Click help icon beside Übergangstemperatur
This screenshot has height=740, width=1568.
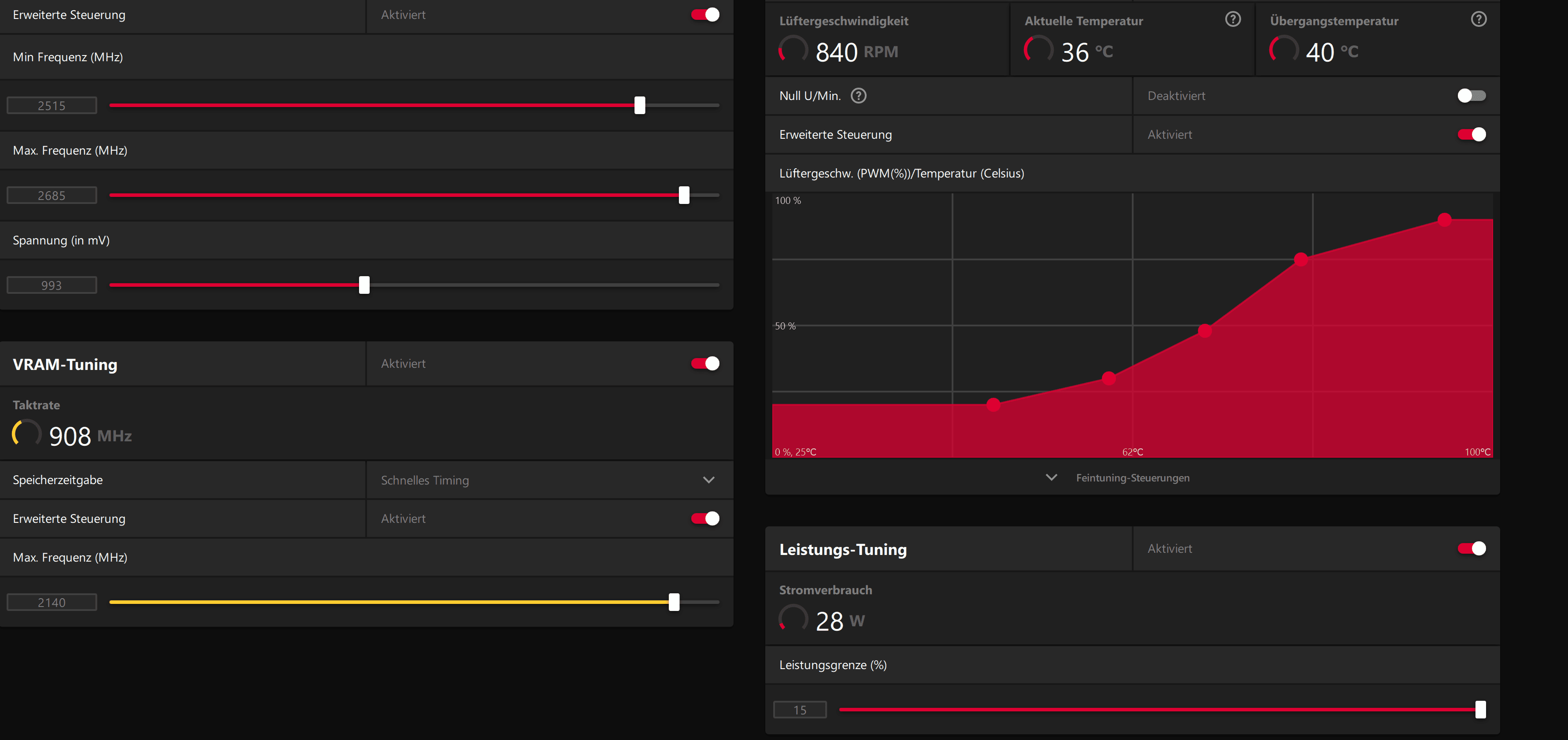click(1479, 19)
